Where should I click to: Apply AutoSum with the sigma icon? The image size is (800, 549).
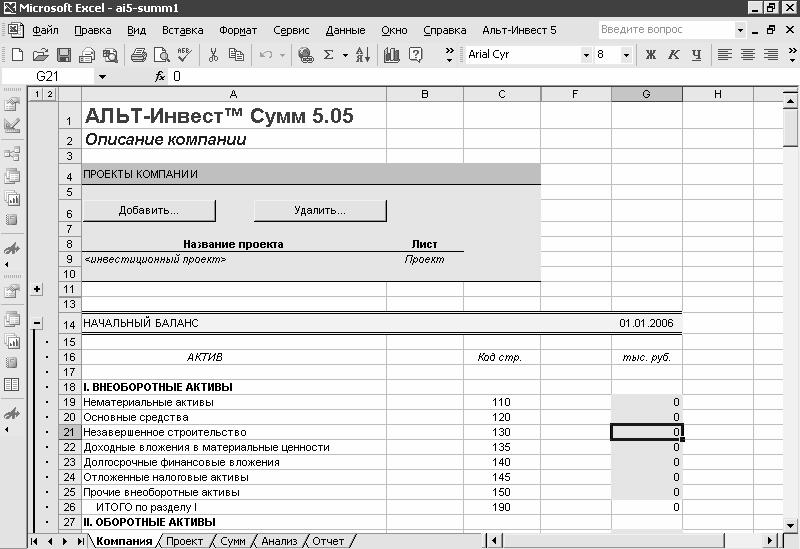[329, 55]
